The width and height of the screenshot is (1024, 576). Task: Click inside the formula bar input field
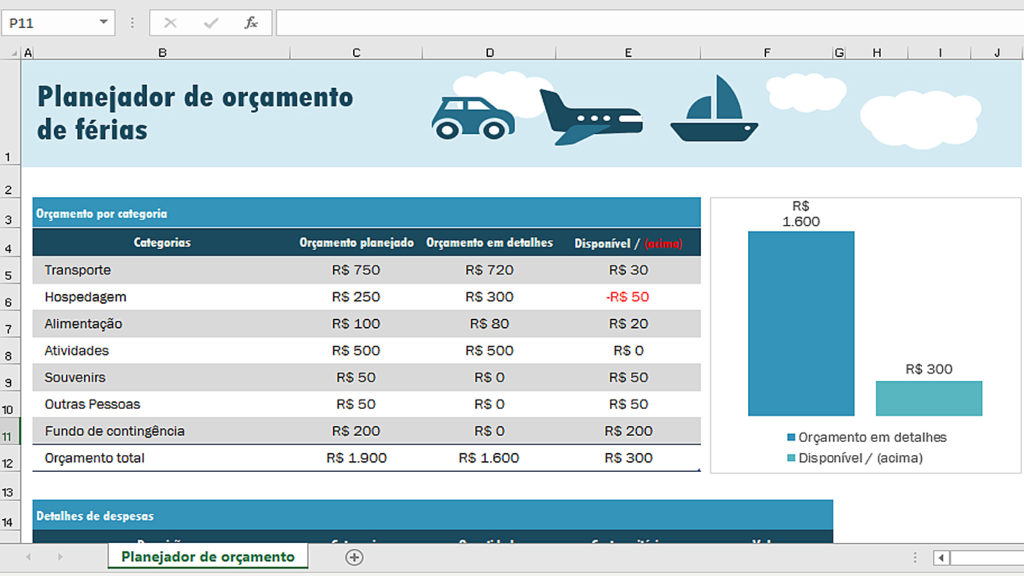(x=640, y=23)
